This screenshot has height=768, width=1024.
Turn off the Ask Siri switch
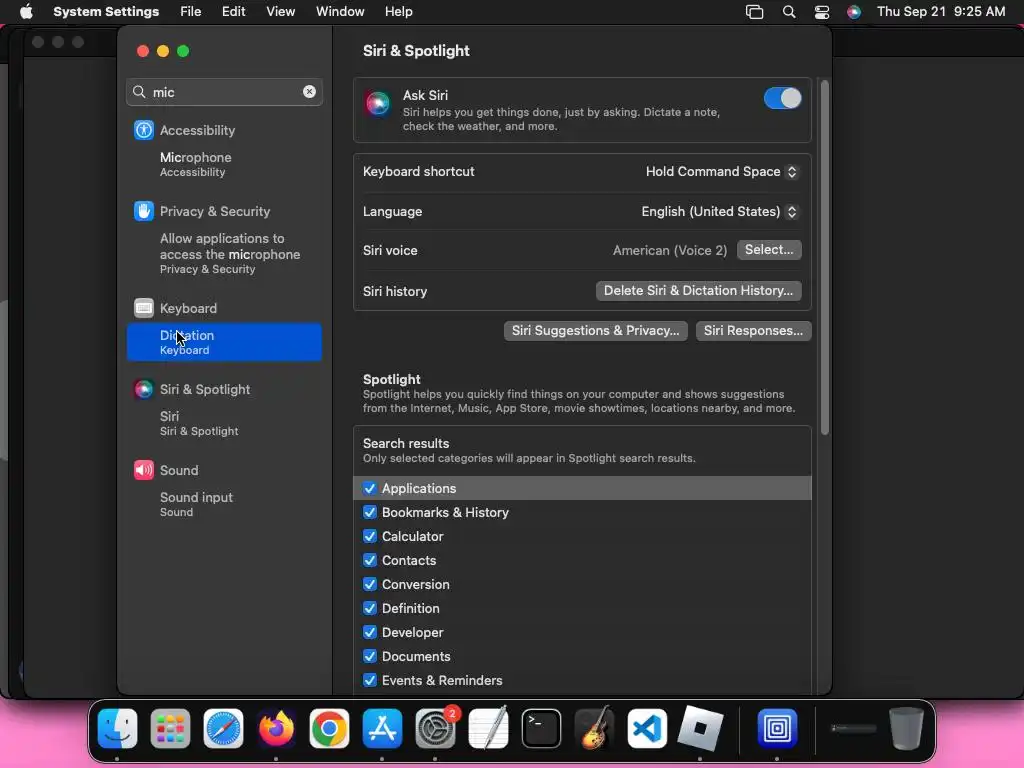click(782, 99)
